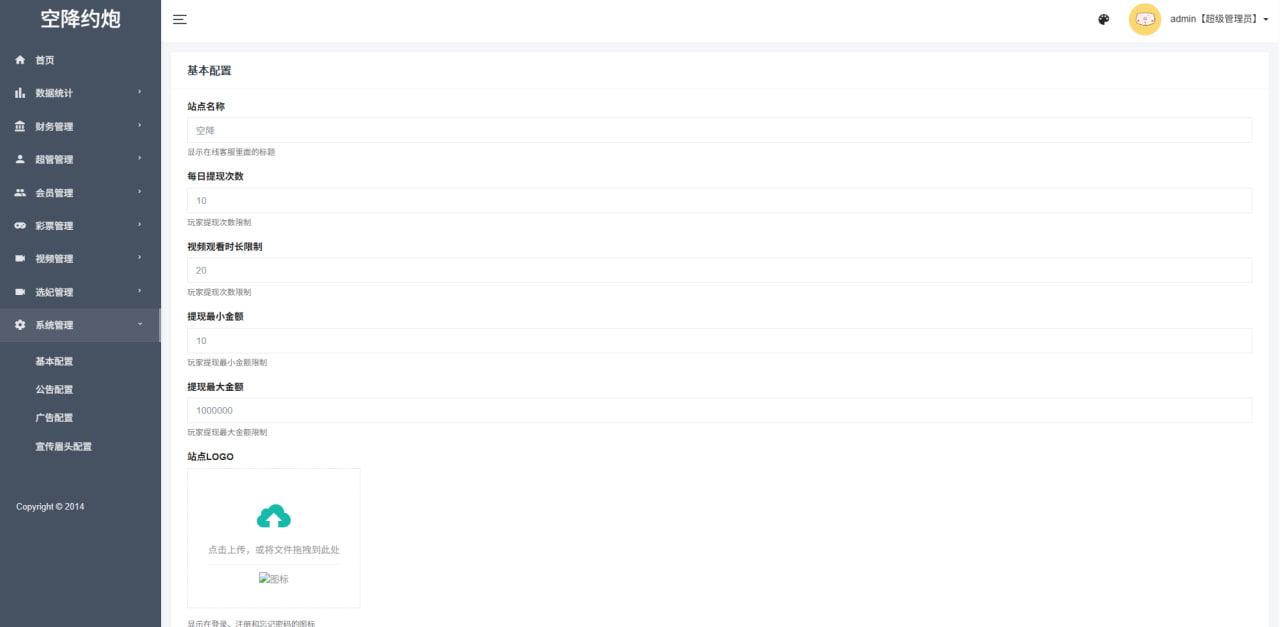The height and width of the screenshot is (627, 1280).
Task: Open the 公告配置 submenu item
Action: pos(54,390)
